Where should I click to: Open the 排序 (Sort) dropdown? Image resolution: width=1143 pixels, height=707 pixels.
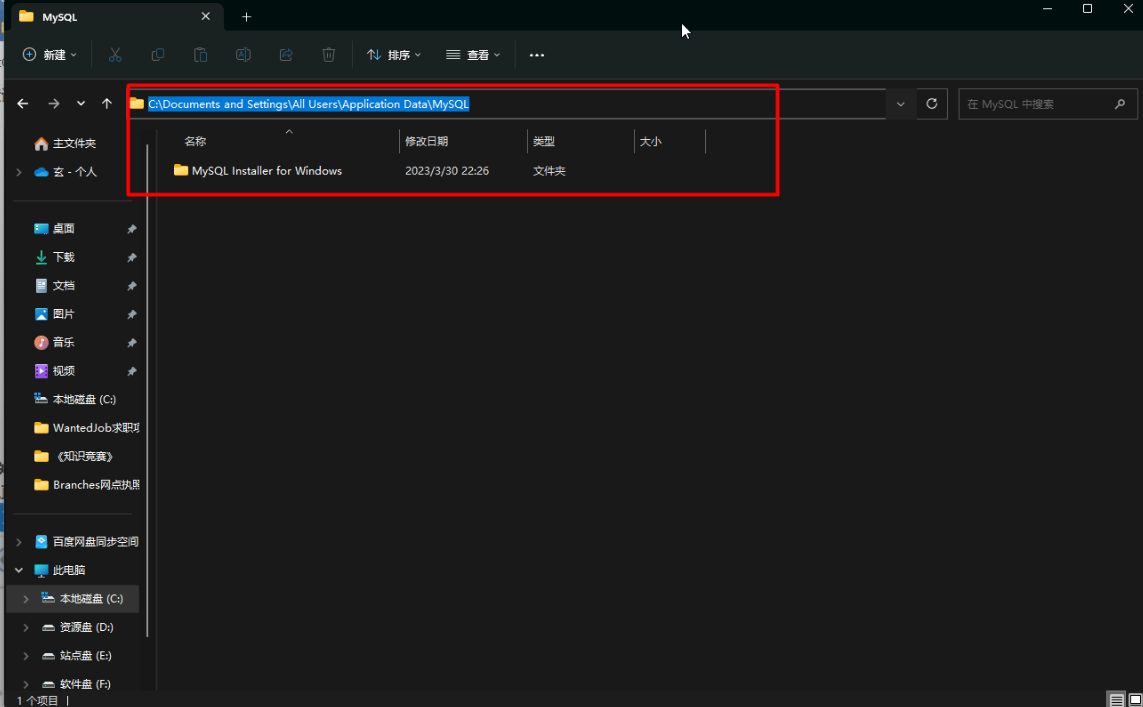pos(394,55)
